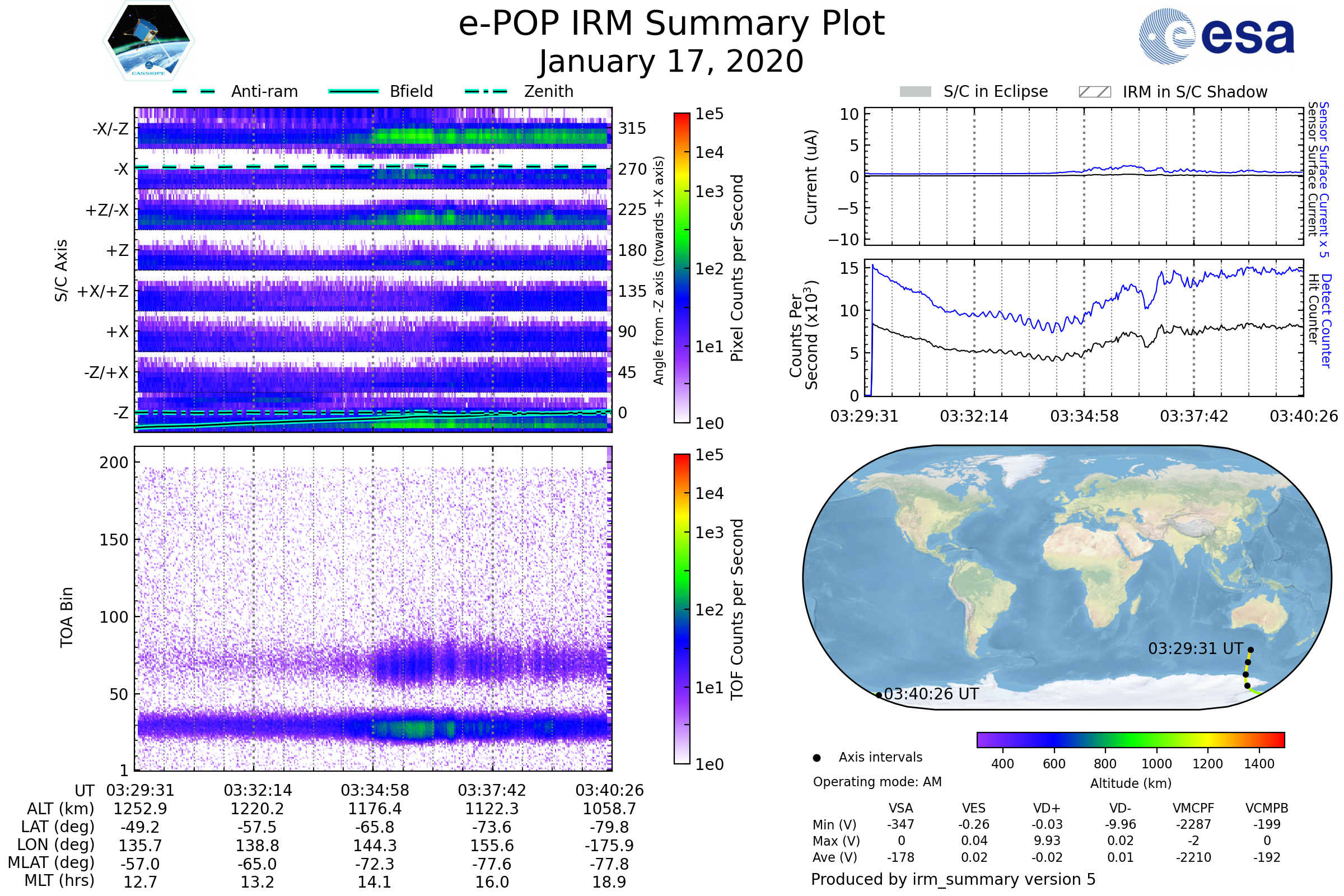Click the e-POP IRM Summary Plot title
This screenshot has width=1344, height=896.
point(671,24)
